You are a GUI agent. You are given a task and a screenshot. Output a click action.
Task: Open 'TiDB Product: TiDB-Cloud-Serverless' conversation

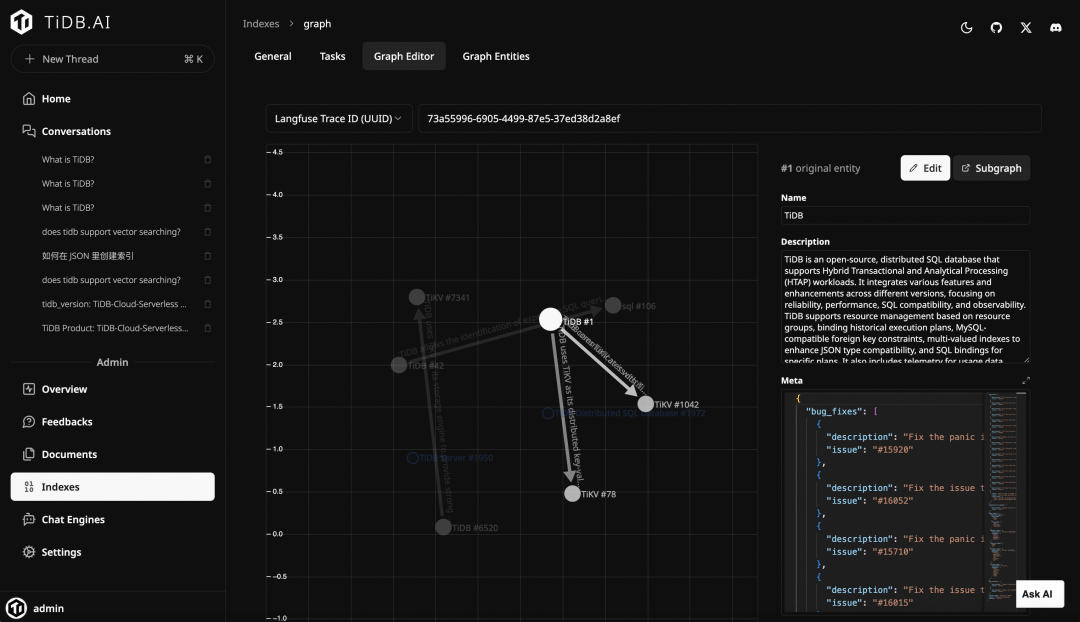[x=114, y=328]
